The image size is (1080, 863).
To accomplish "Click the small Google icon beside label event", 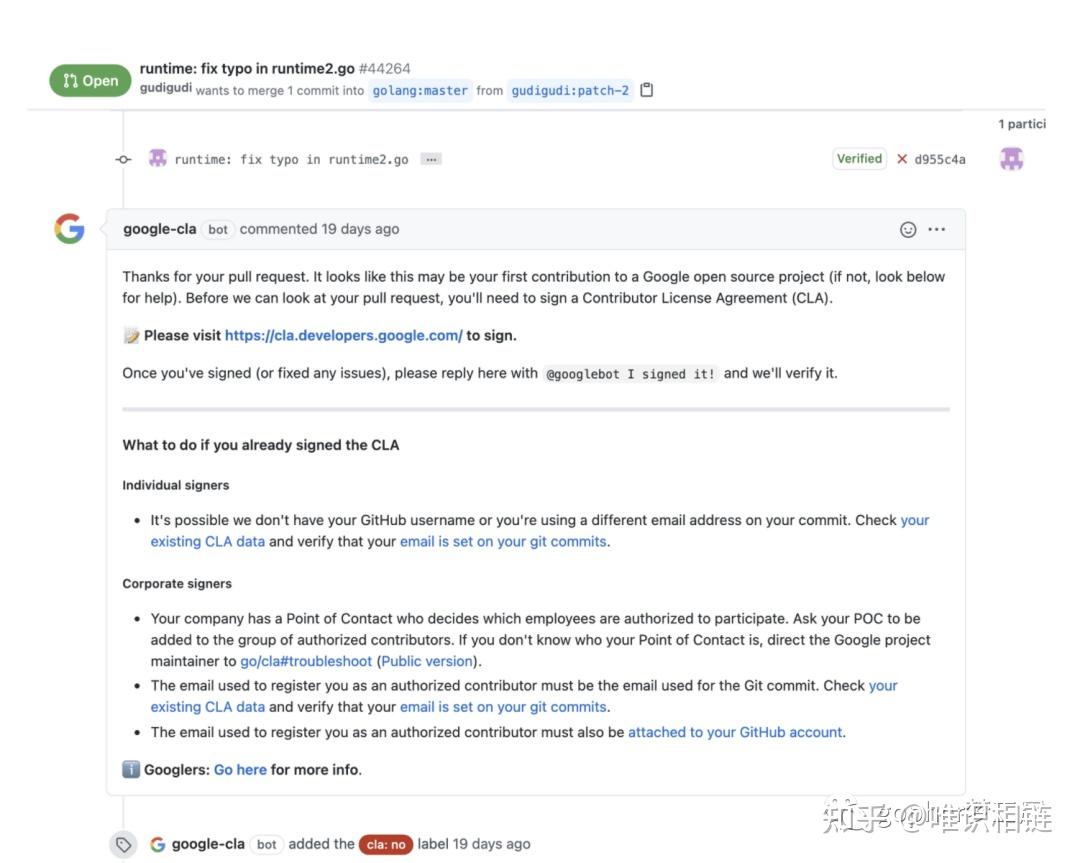I will click(158, 844).
